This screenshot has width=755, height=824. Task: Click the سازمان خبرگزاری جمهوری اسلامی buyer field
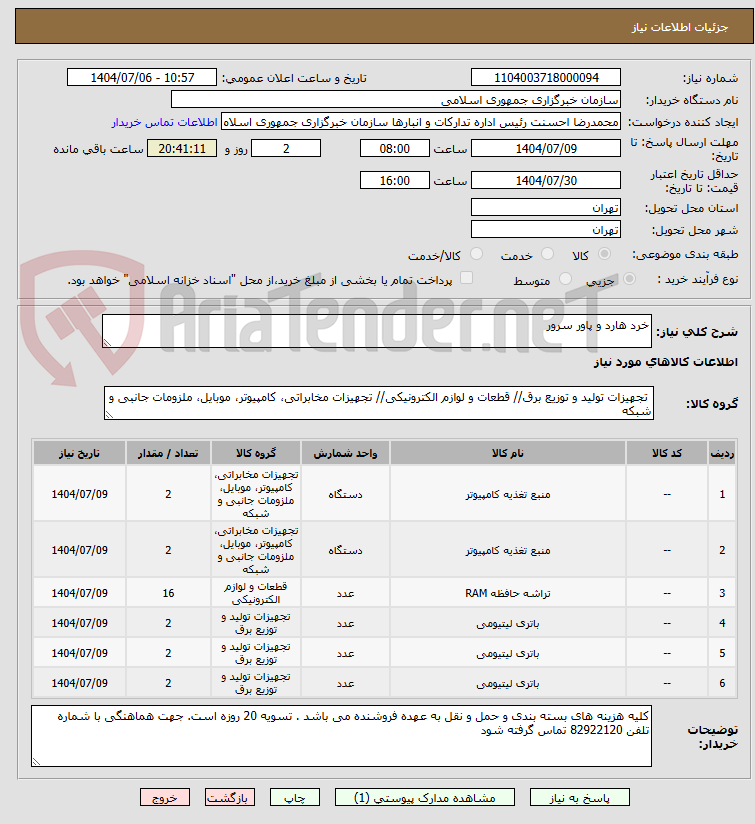[396, 99]
